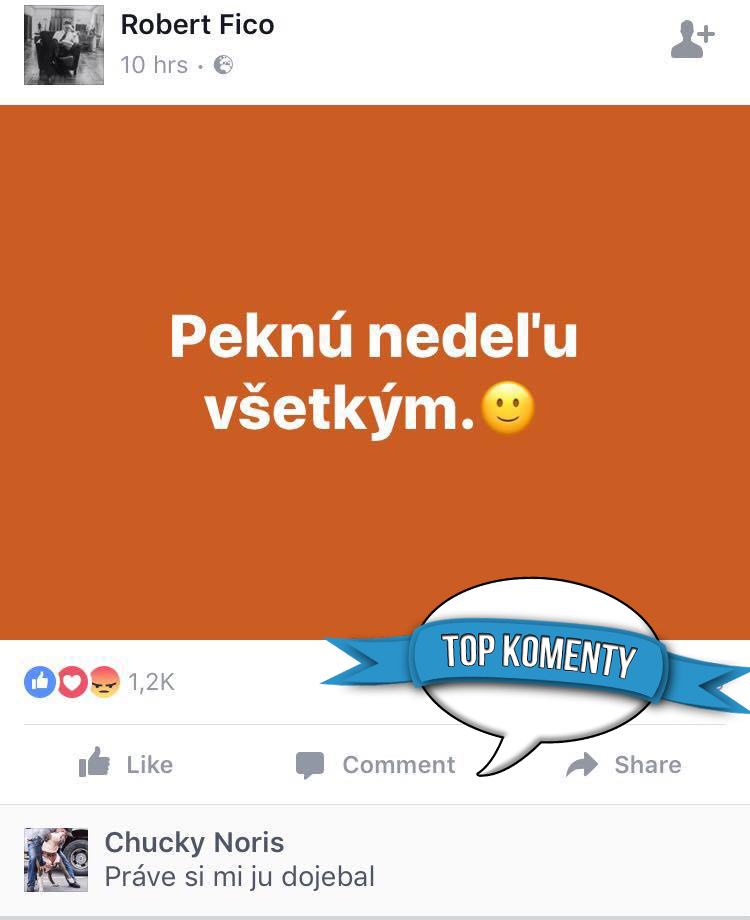Open Robert Fico's profile picture
Image resolution: width=750 pixels, height=920 pixels.
(64, 45)
